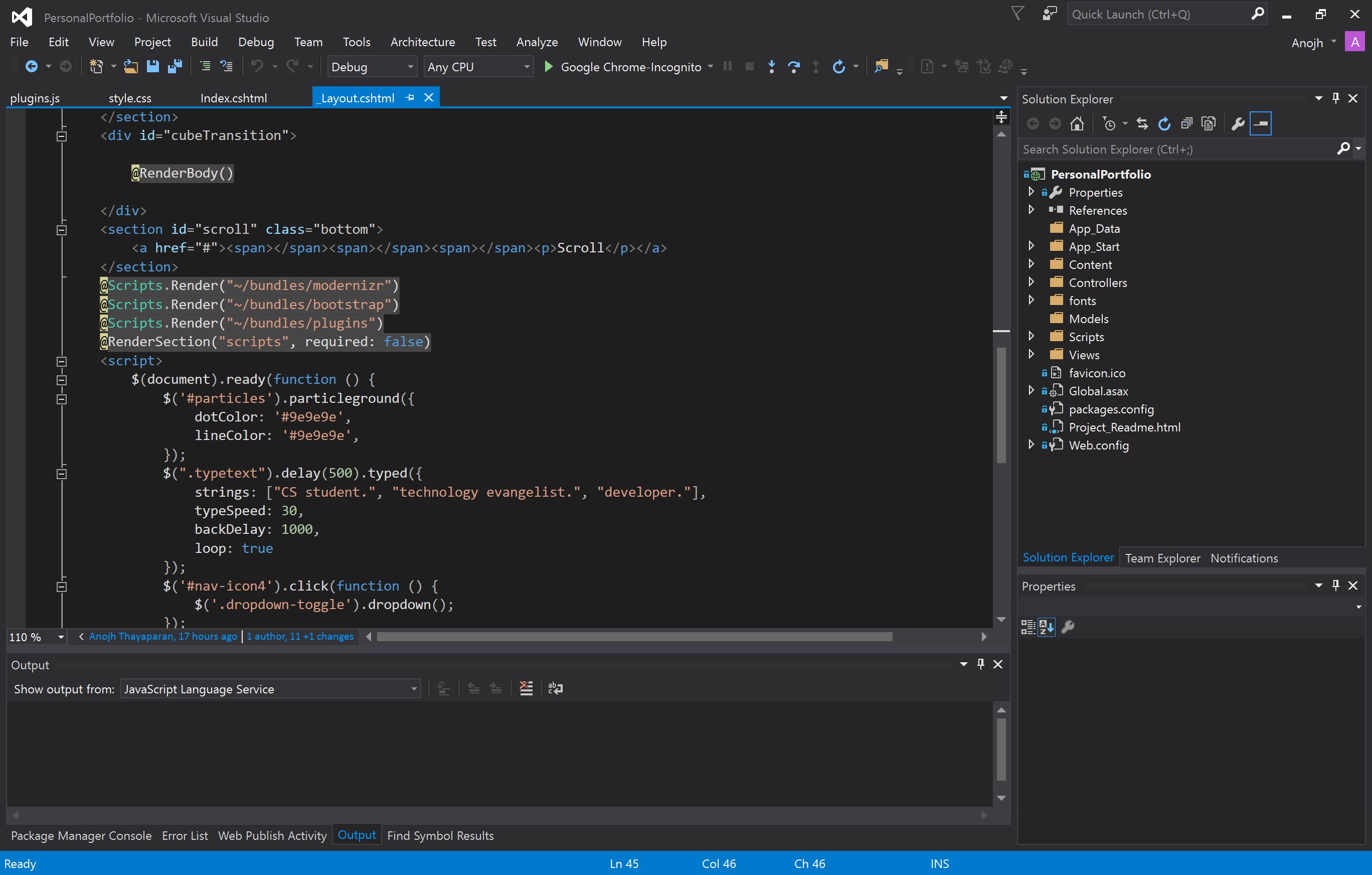Open the Anojh account menu
Screen dimensions: 1372x875
(x=1313, y=42)
